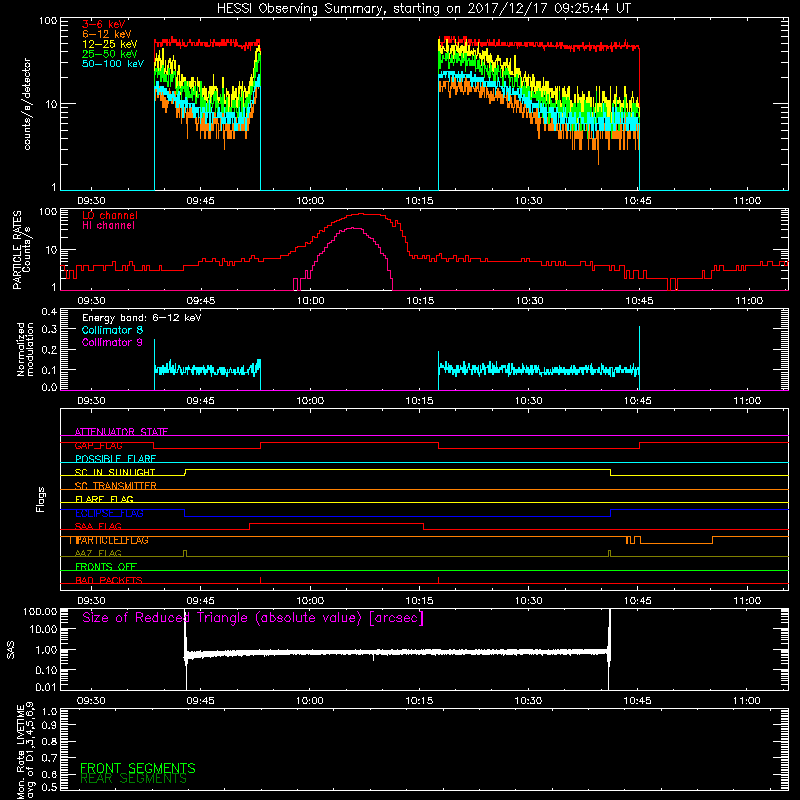
Task: Select the yellow 12-25 keV legend label
Action: [110, 44]
